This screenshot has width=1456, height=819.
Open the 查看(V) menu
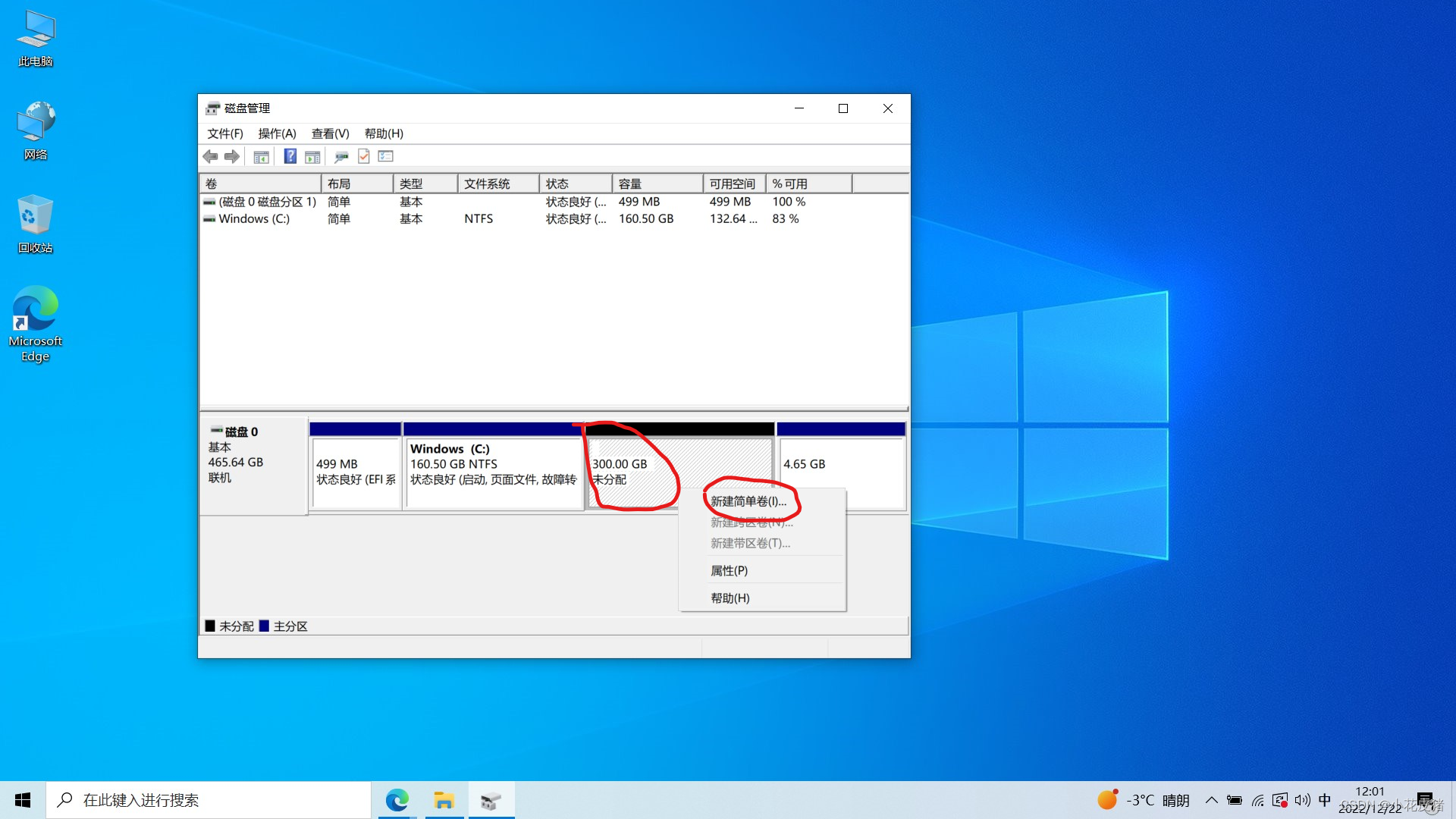[330, 133]
